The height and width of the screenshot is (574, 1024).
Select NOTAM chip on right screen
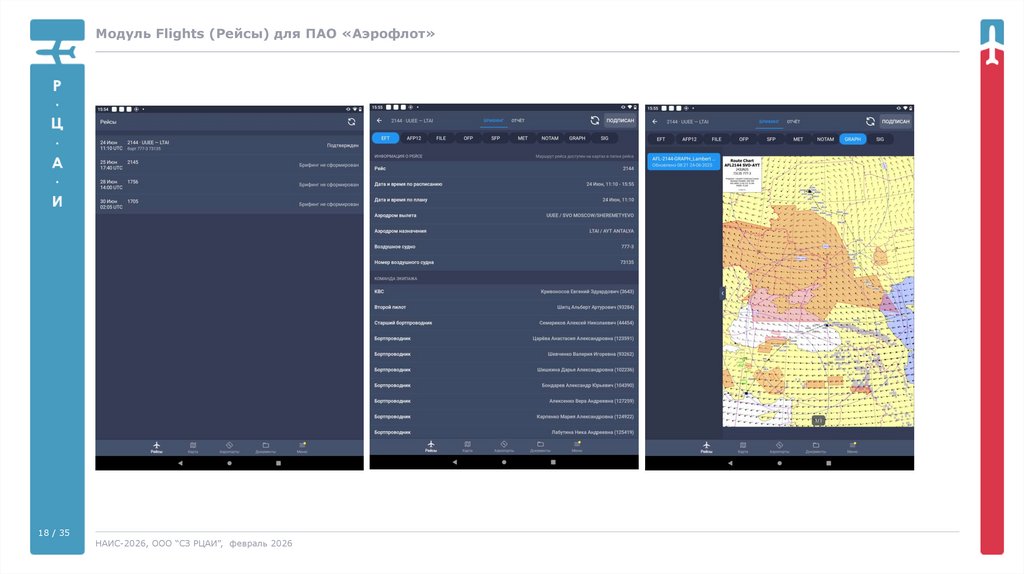point(825,139)
